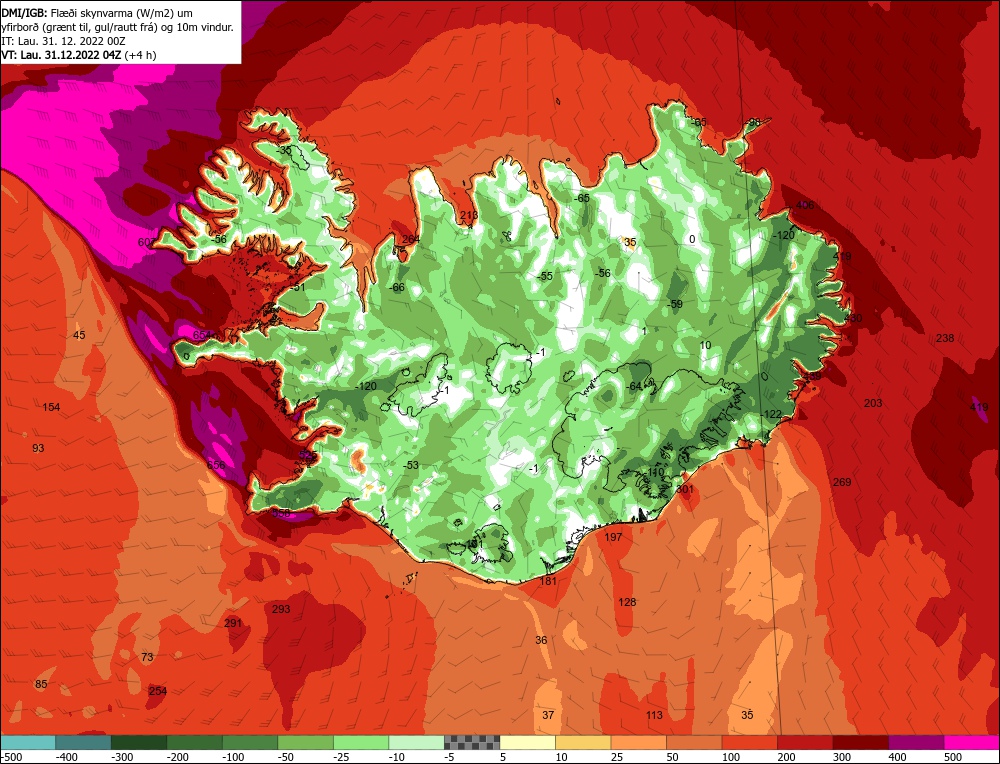Click the map value '406' off the northeast coast
Image resolution: width=1000 pixels, height=764 pixels.
click(x=805, y=205)
